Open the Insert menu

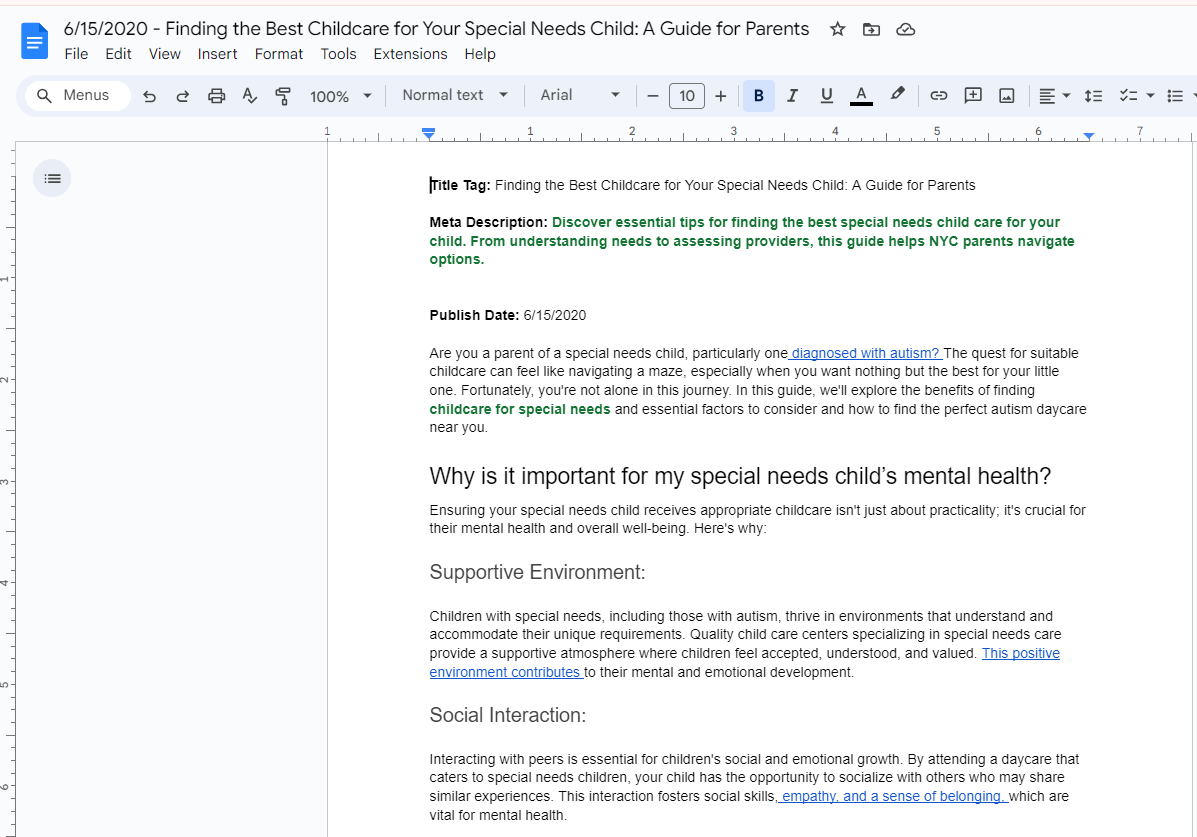(x=218, y=54)
